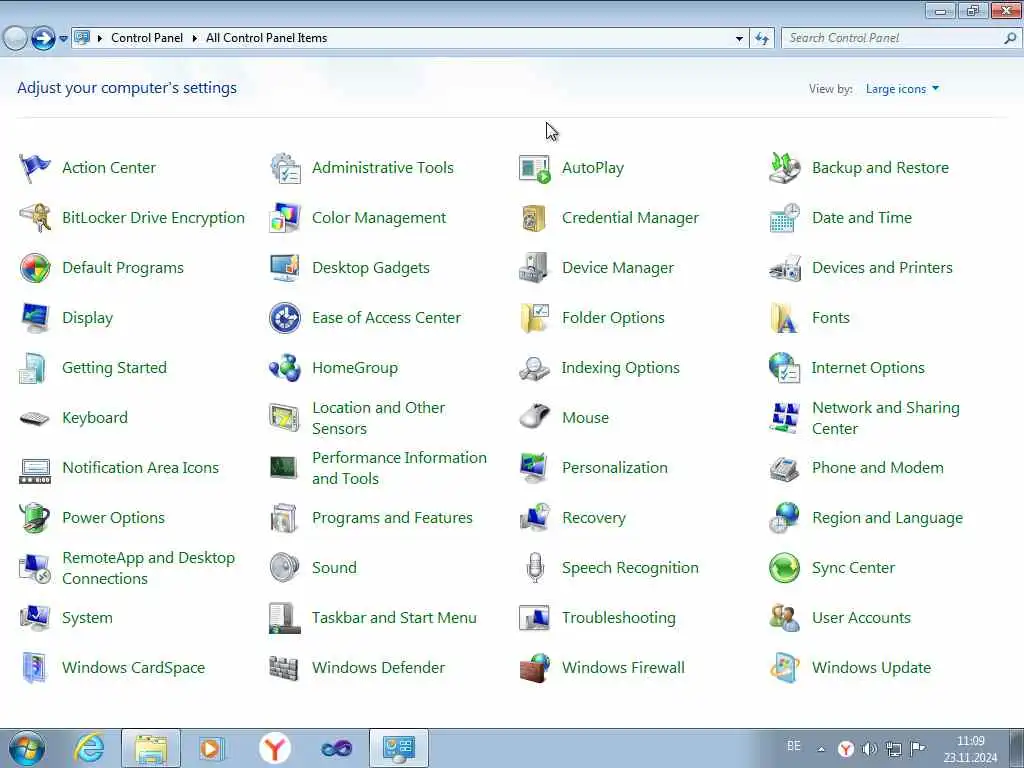This screenshot has width=1024, height=768.
Task: Open Windows Media Player taskbar icon
Action: (211, 748)
